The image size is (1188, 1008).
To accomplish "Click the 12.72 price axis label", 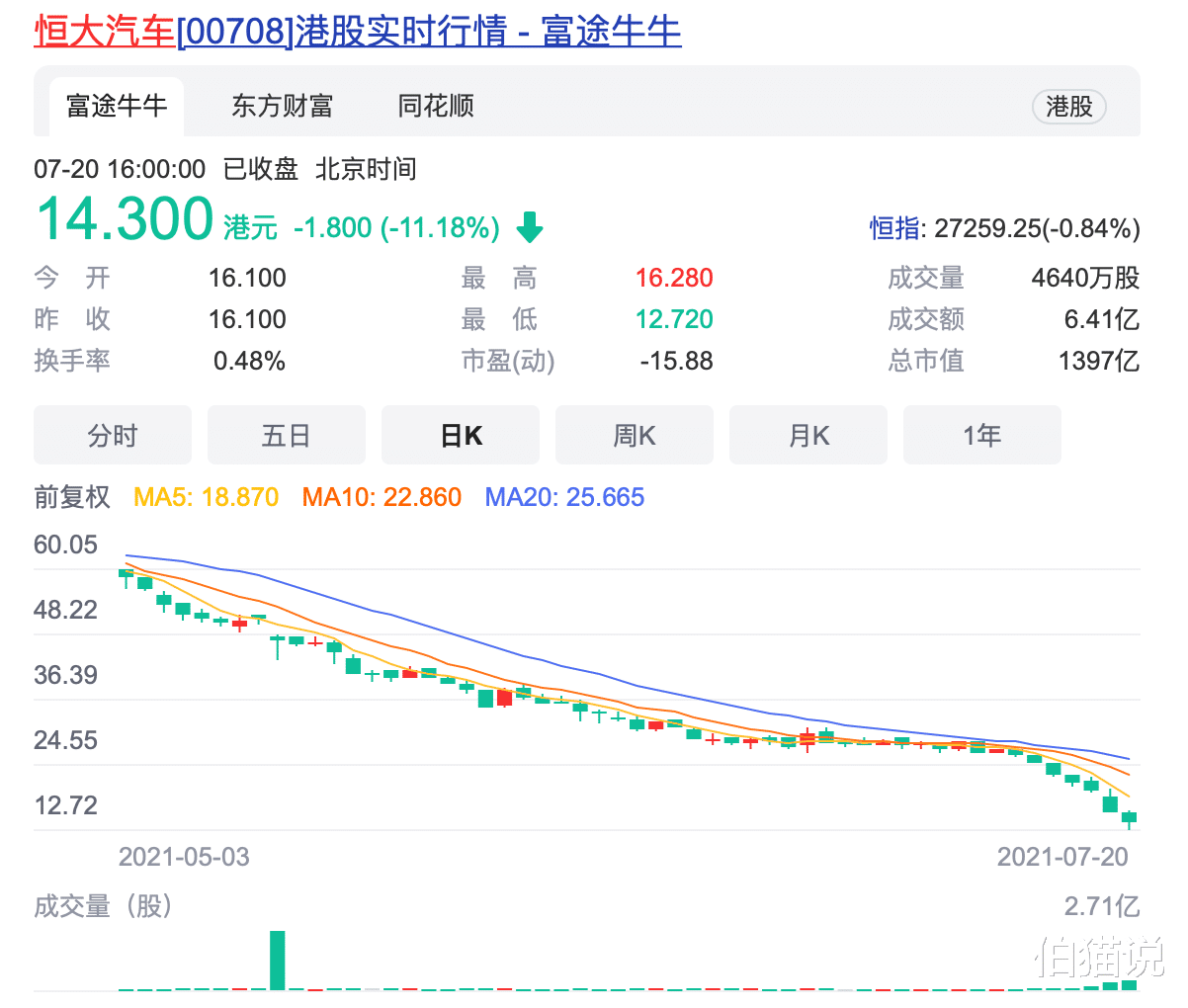I will point(66,804).
